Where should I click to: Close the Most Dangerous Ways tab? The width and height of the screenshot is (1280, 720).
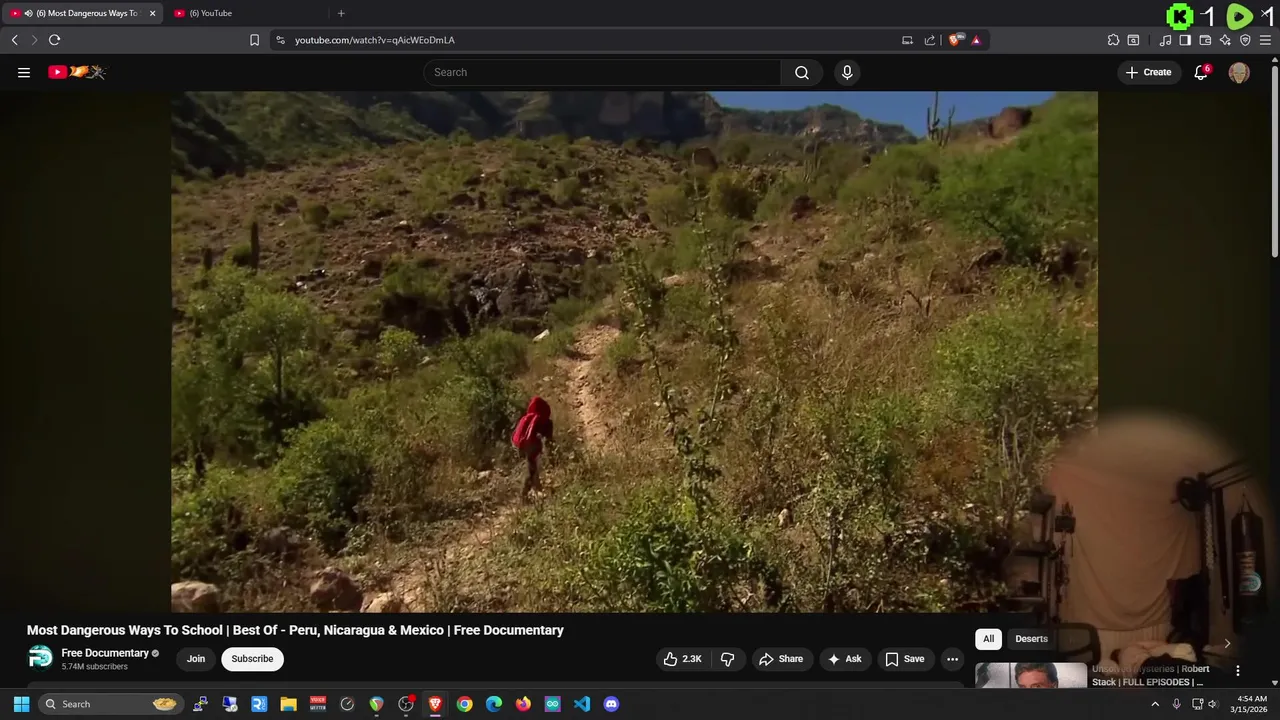point(153,13)
